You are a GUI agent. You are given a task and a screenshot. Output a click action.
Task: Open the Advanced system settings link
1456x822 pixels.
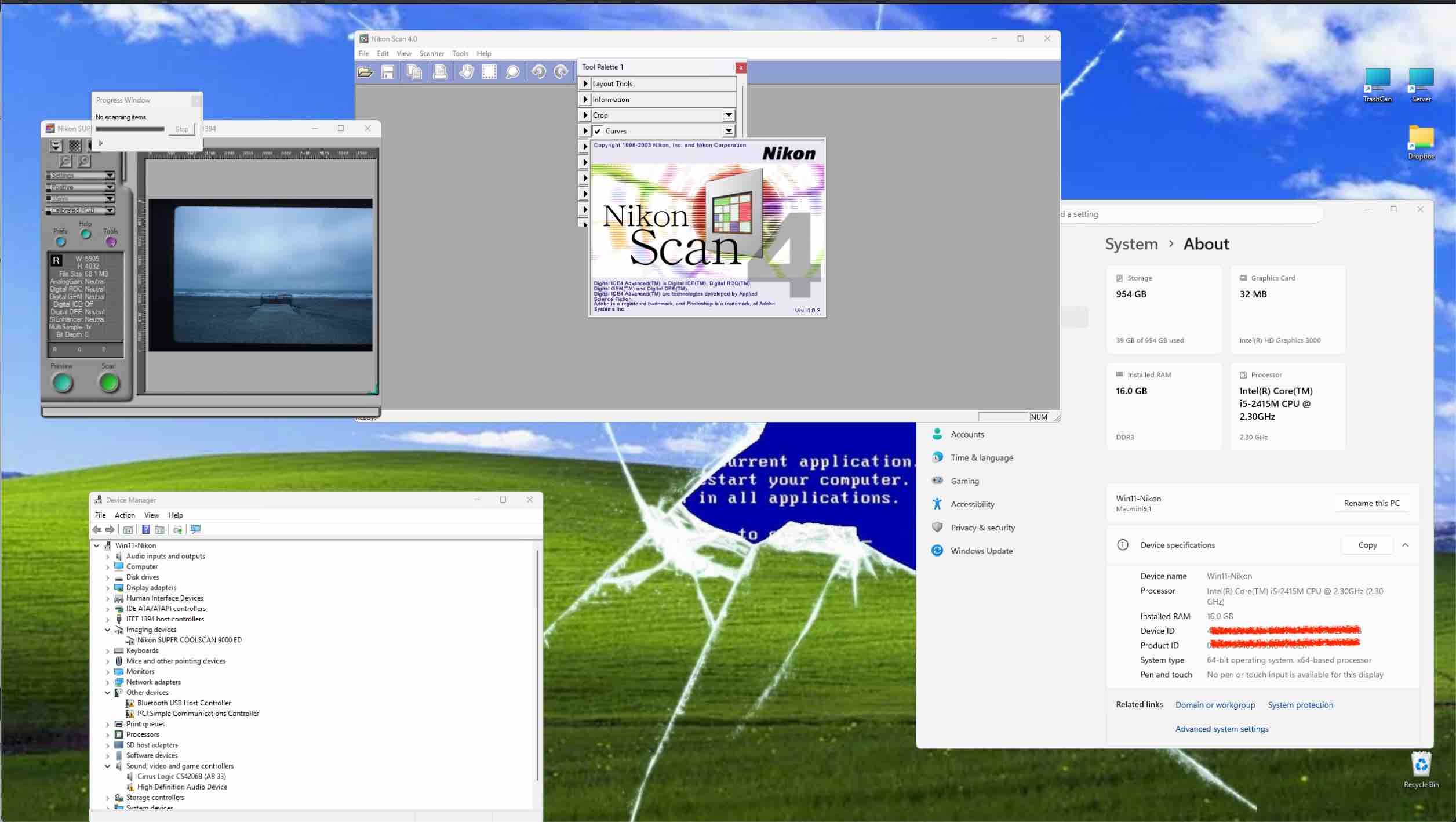tap(1221, 729)
